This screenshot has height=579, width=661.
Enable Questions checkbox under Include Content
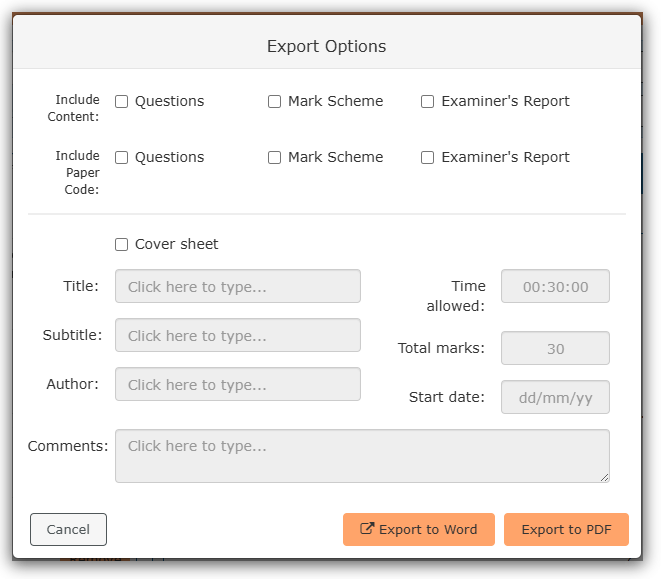coord(122,101)
